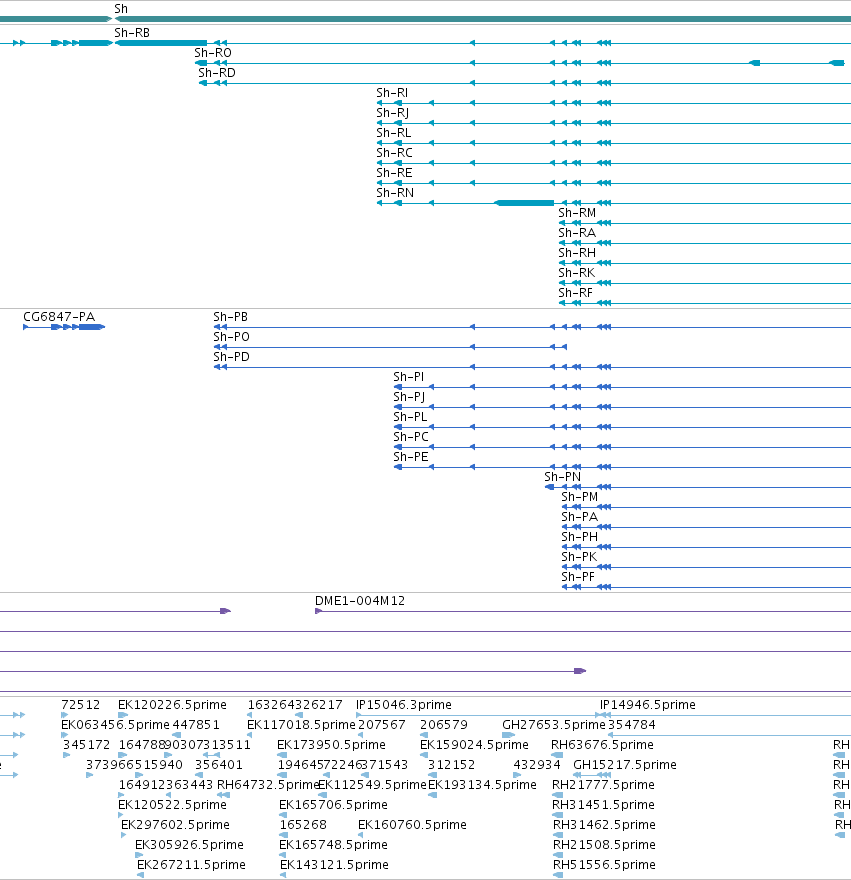The image size is (851, 880).
Task: Click on the Sh-RI transcript
Action: coord(392,93)
